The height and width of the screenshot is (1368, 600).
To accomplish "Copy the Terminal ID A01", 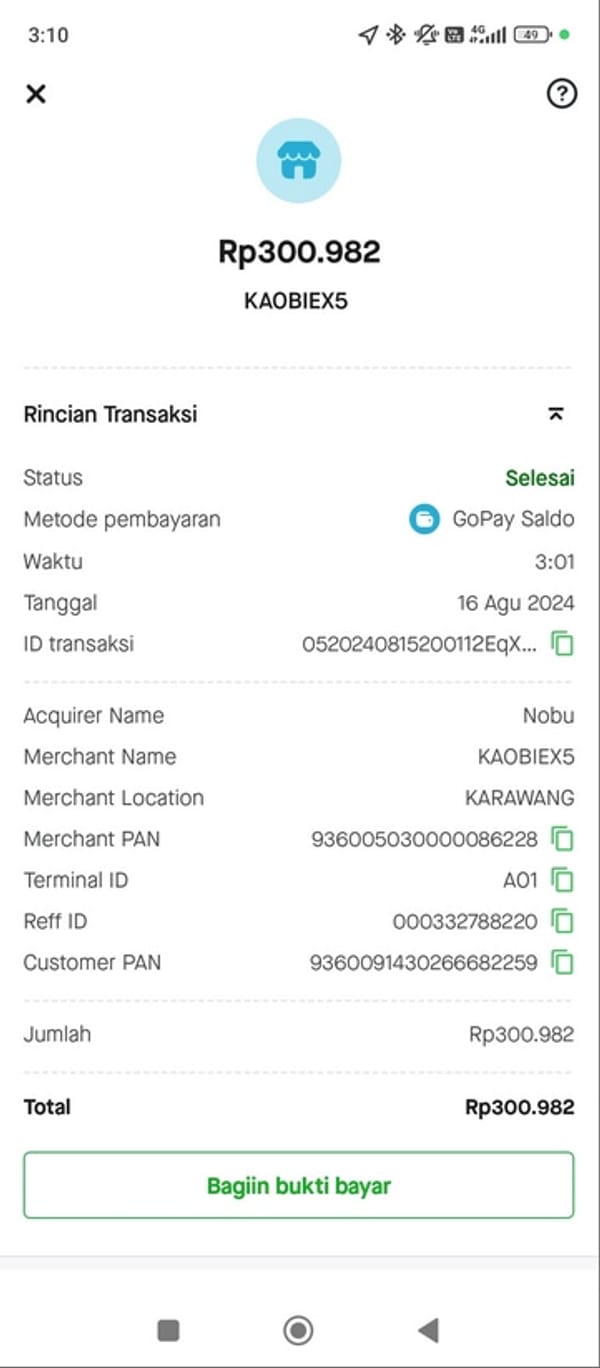I will pyautogui.click(x=563, y=881).
